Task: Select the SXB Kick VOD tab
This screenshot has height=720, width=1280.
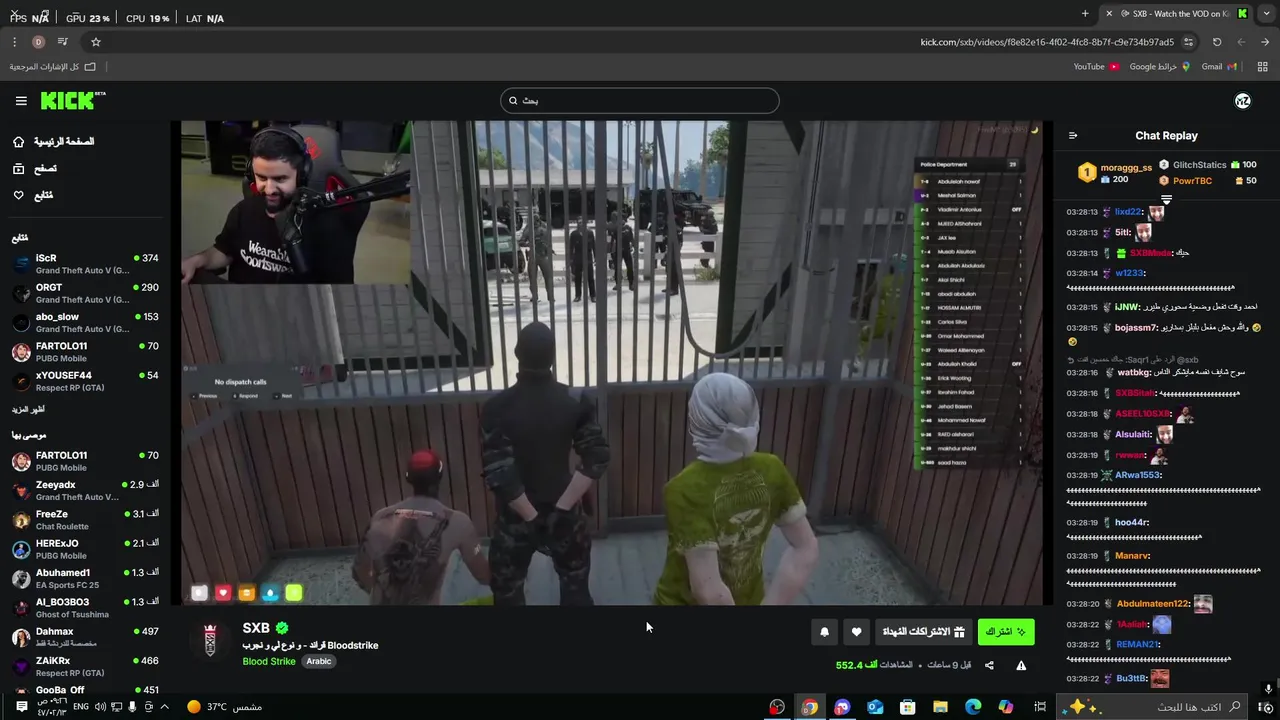Action: pyautogui.click(x=1177, y=13)
